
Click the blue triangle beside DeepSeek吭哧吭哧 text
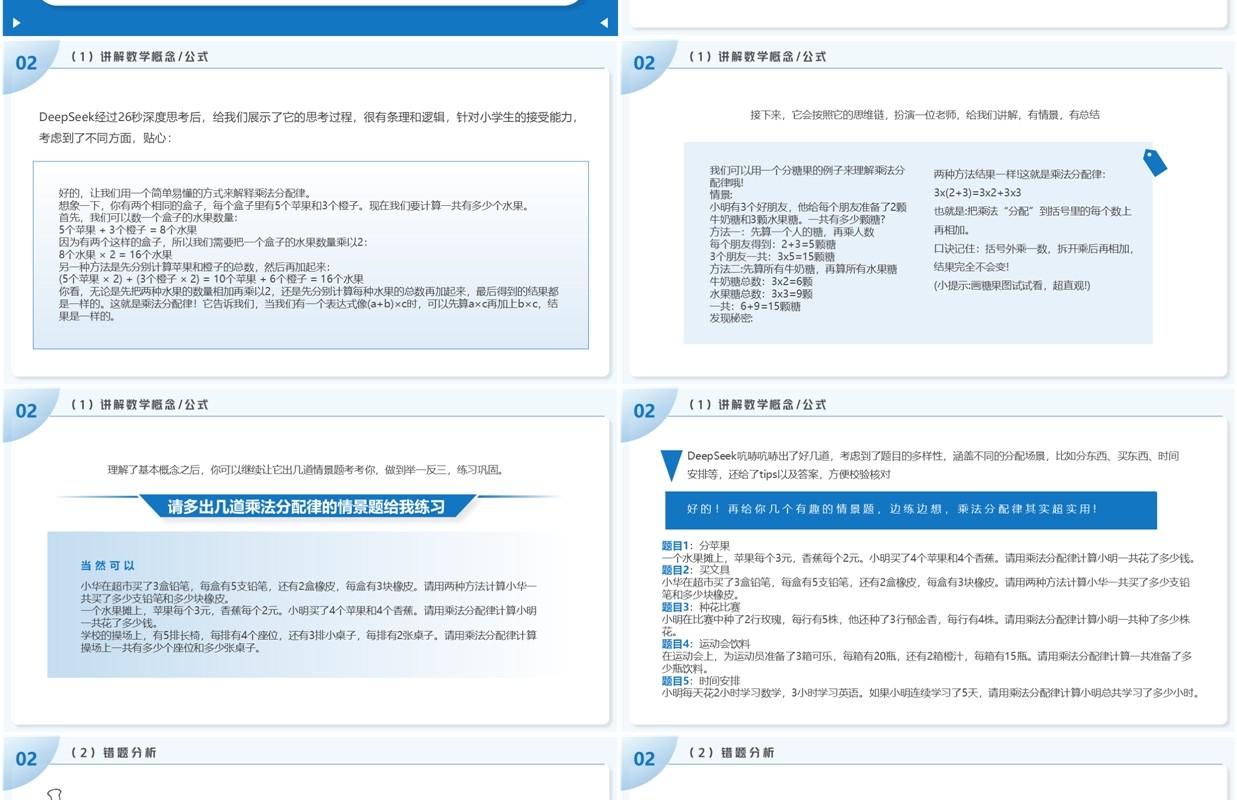point(672,467)
